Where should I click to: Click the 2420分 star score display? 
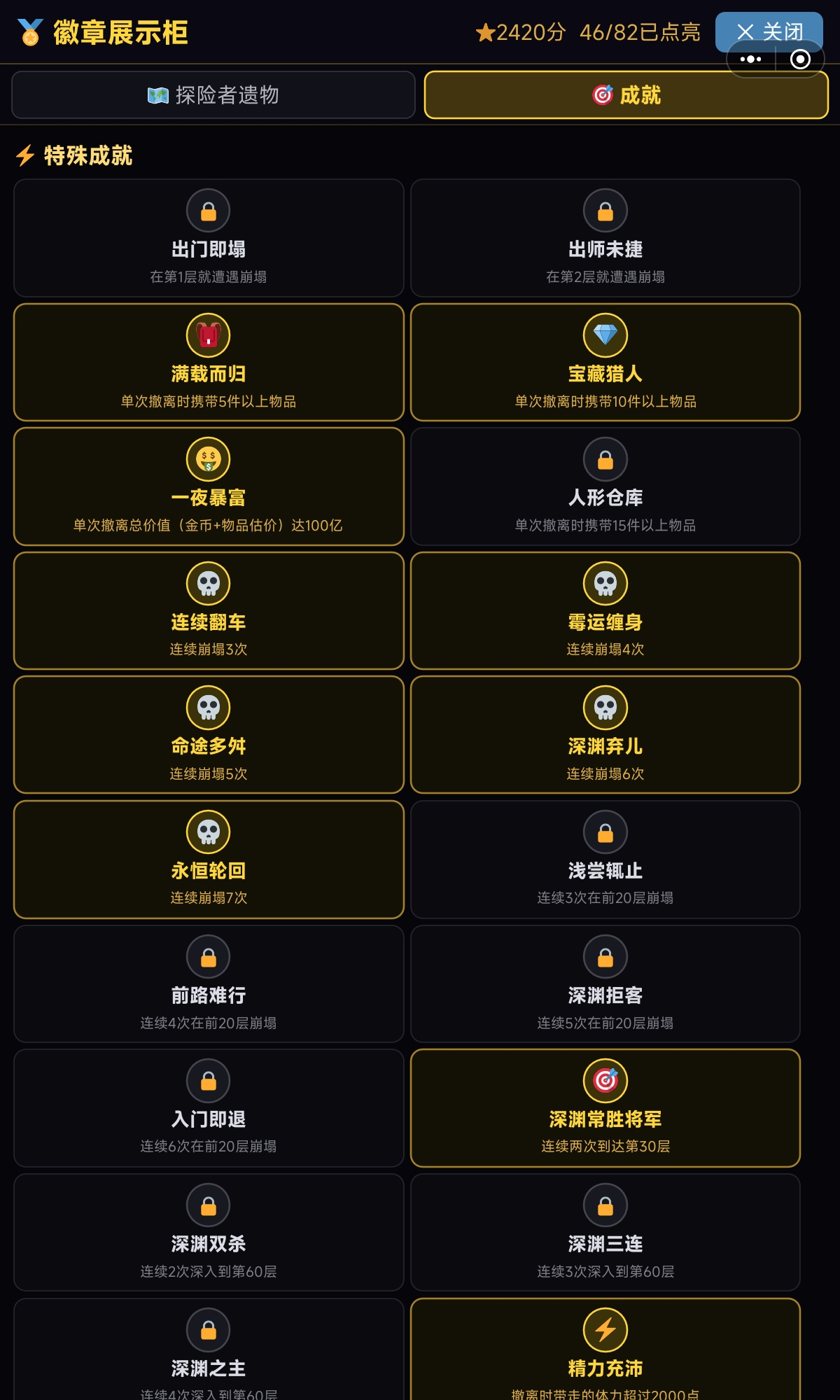520,32
